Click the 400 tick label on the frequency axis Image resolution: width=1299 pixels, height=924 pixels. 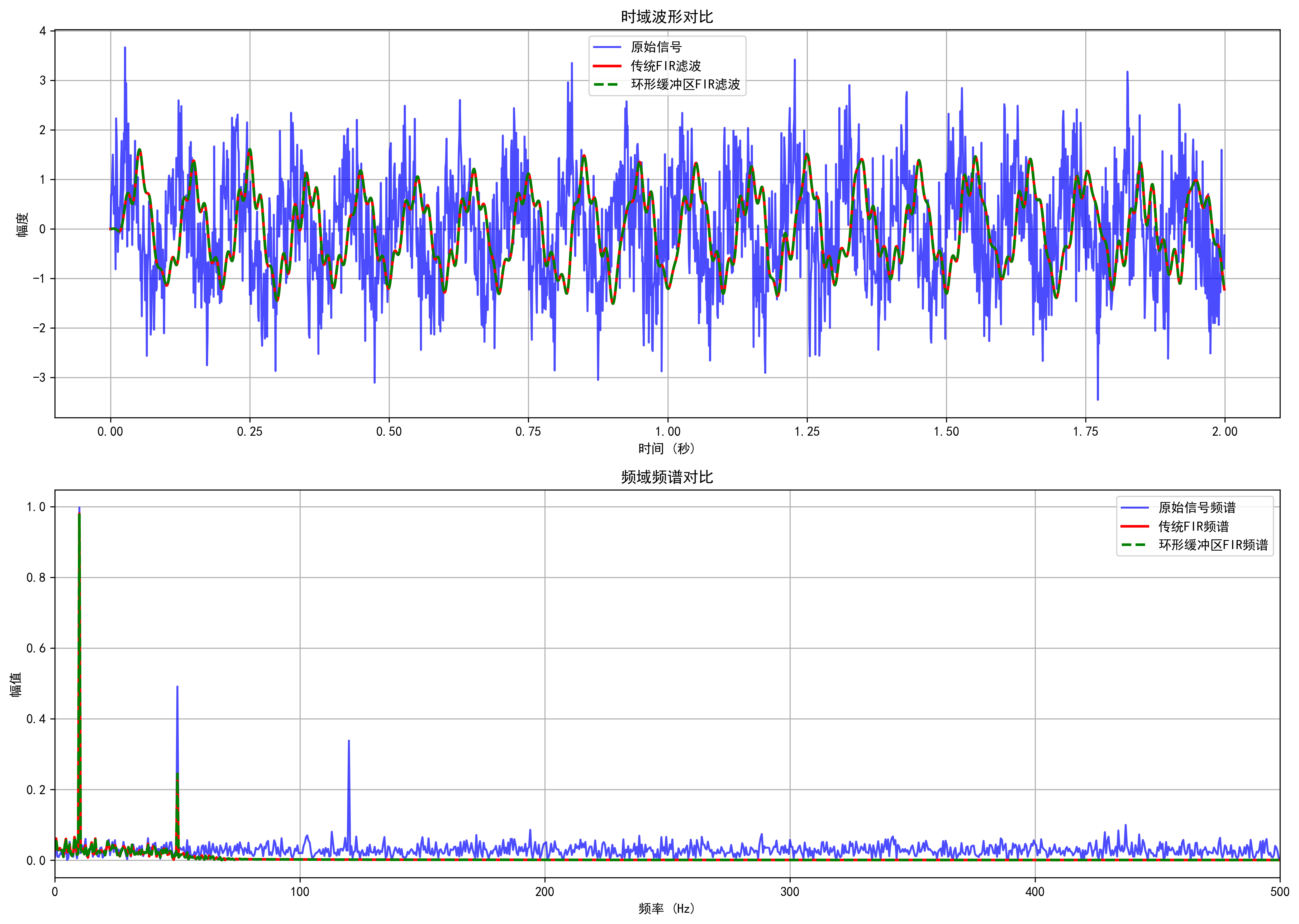(x=1035, y=892)
